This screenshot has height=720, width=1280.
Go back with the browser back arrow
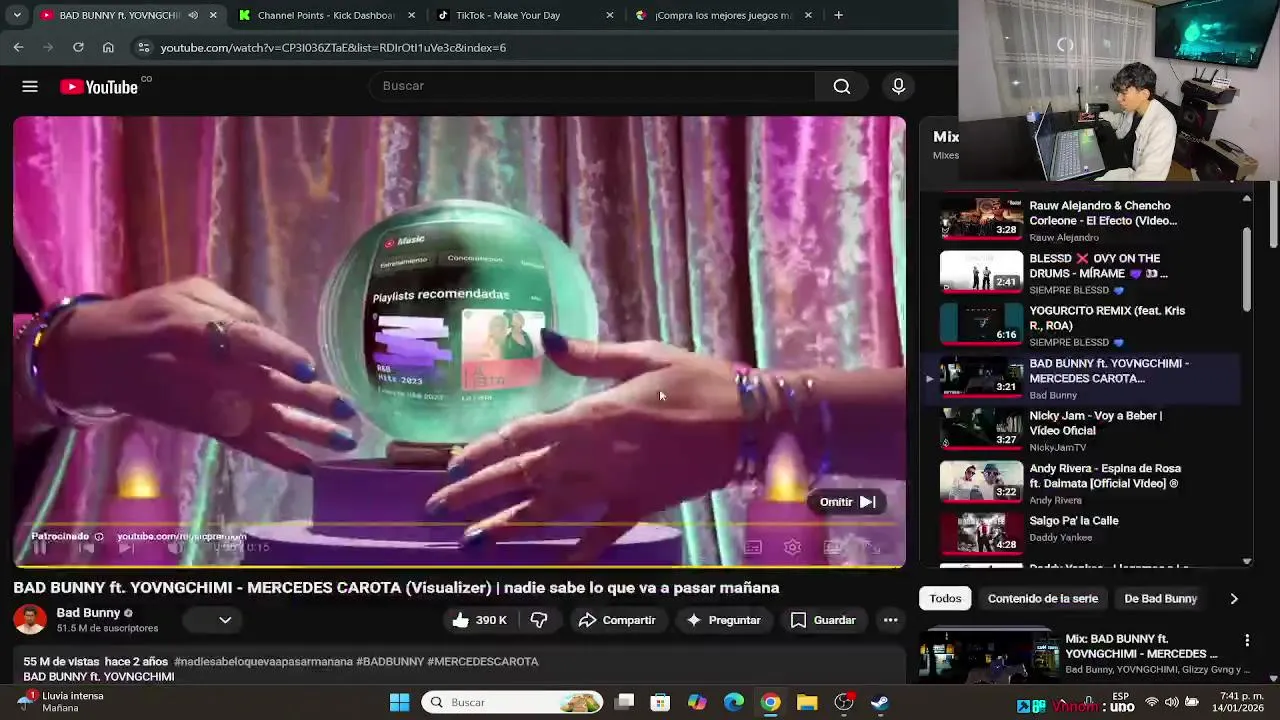tap(18, 47)
